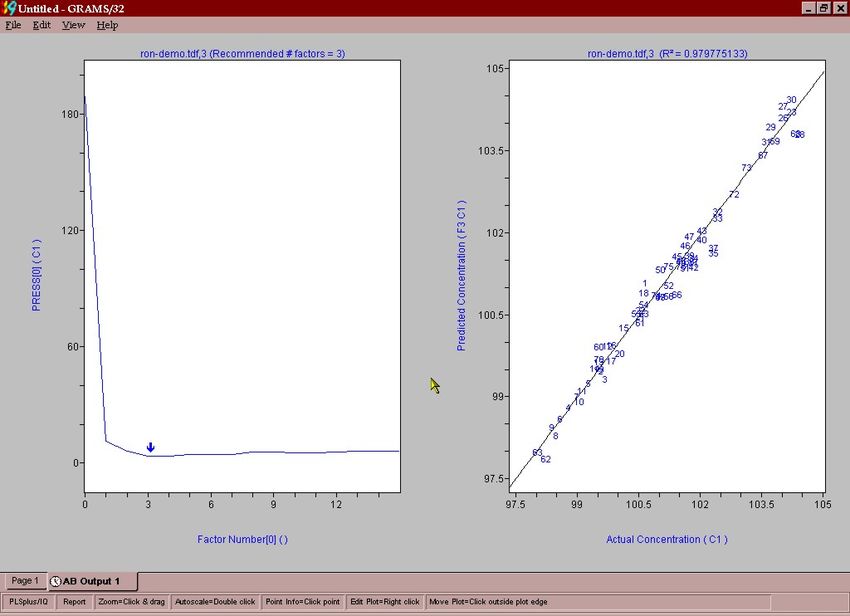Viewport: 850px width, 616px height.
Task: Restore the GRAMS/32 window size
Action: point(823,8)
